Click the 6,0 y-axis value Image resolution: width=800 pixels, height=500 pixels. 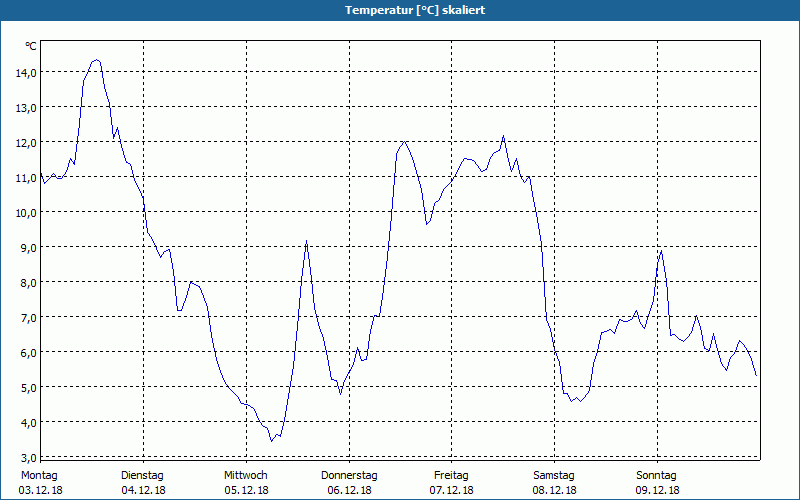tap(28, 353)
